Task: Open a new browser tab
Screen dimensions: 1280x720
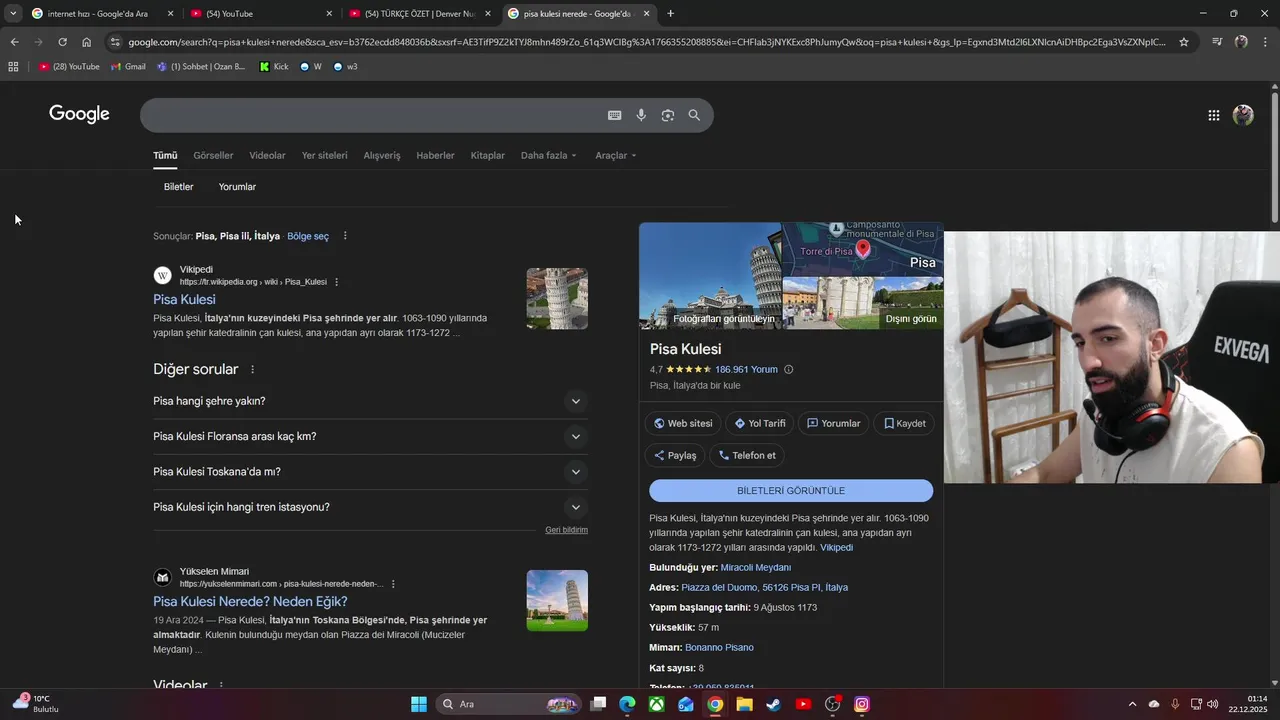Action: 670,13
